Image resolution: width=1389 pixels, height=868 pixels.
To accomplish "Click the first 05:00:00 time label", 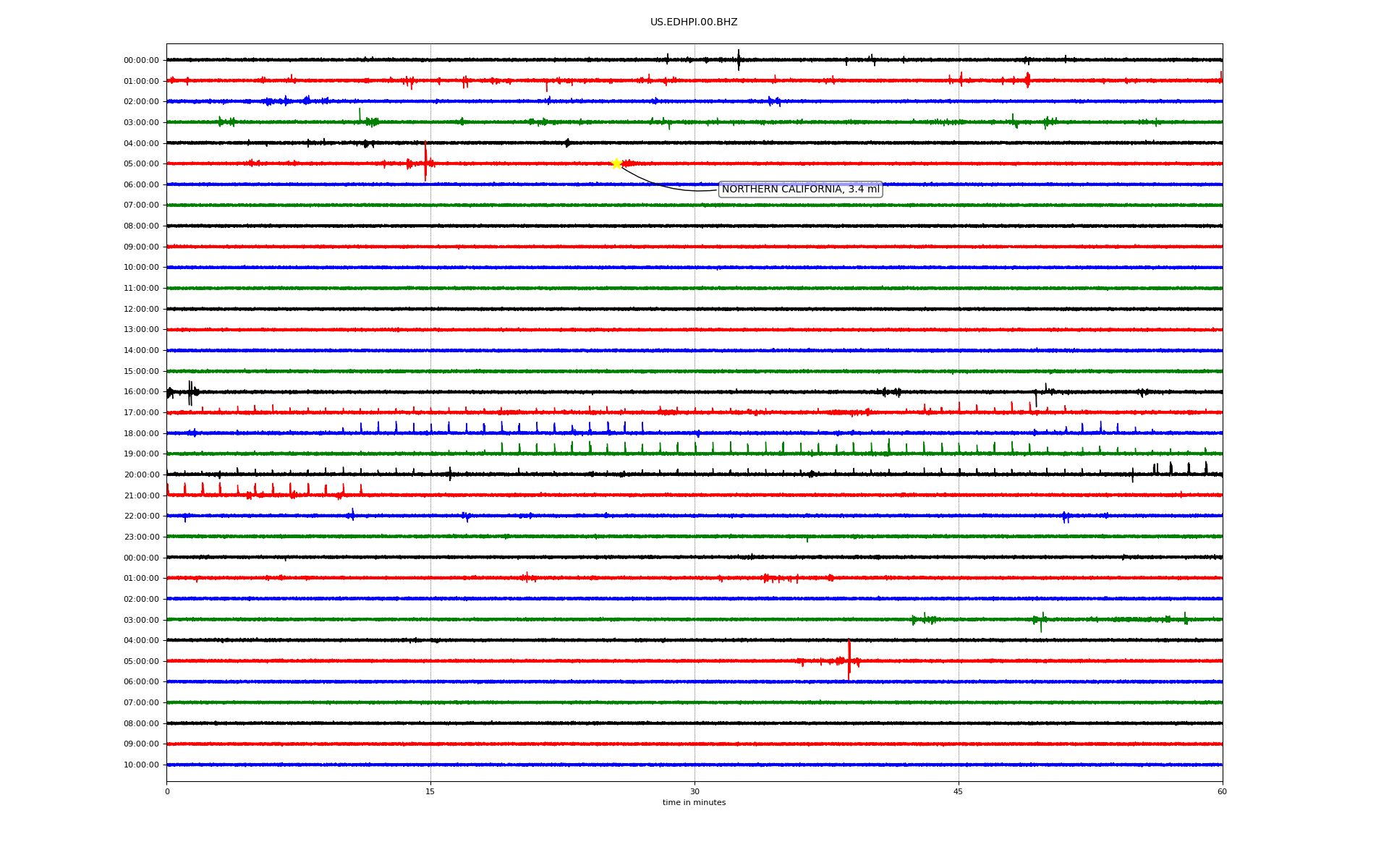I will click(x=141, y=164).
